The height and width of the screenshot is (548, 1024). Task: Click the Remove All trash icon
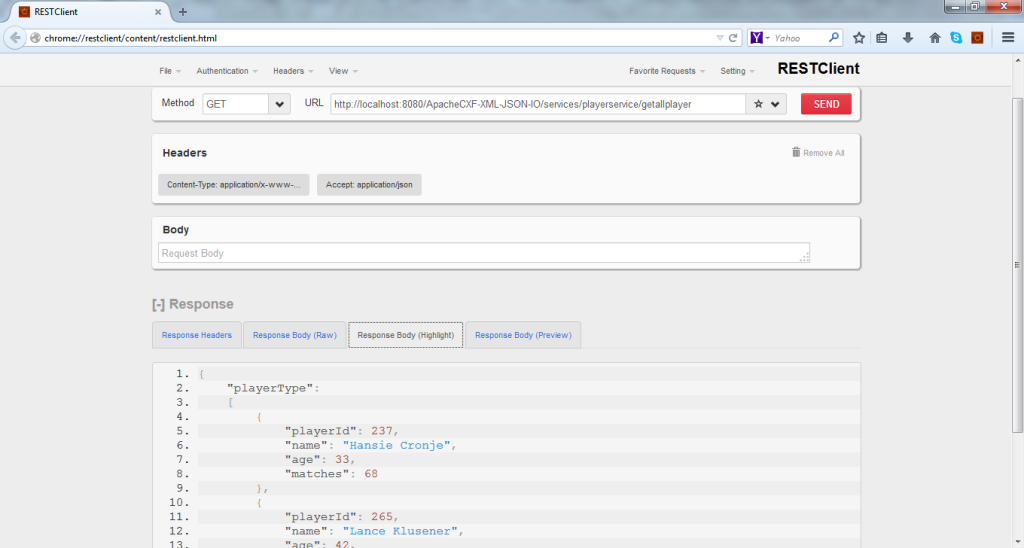796,152
